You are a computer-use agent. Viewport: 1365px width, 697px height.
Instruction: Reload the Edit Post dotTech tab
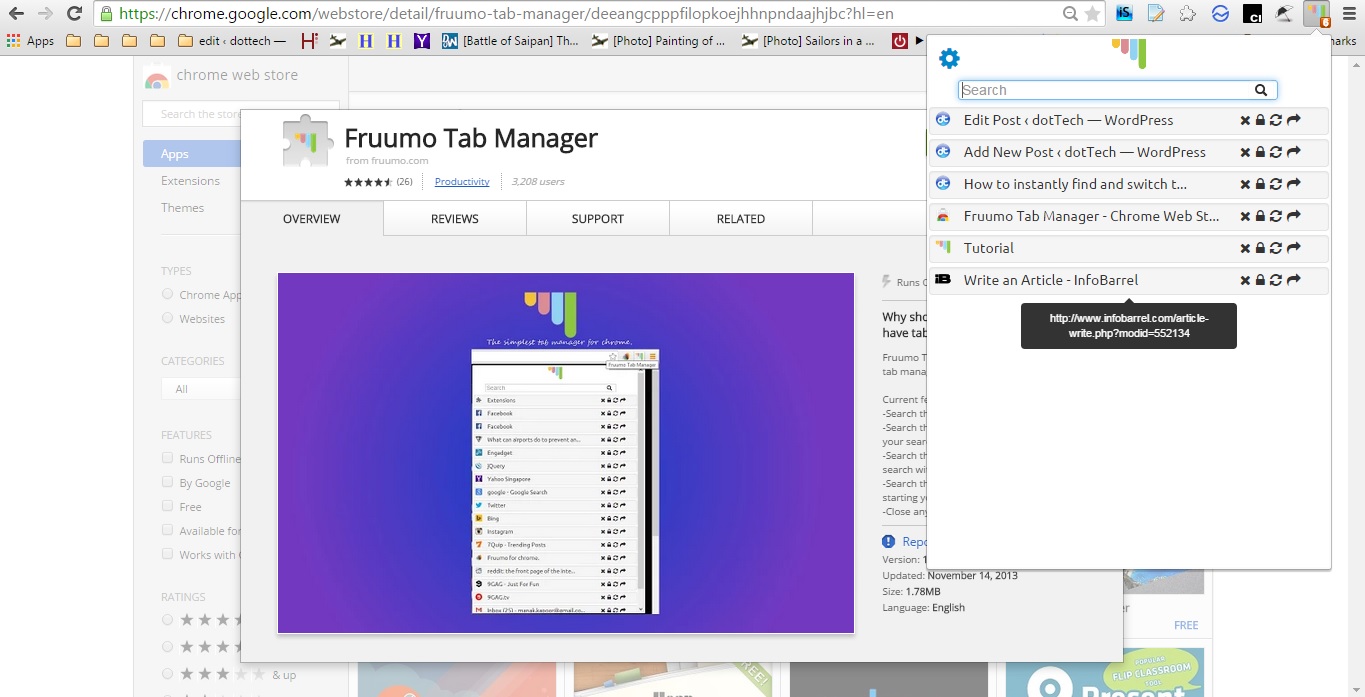tap(1276, 121)
